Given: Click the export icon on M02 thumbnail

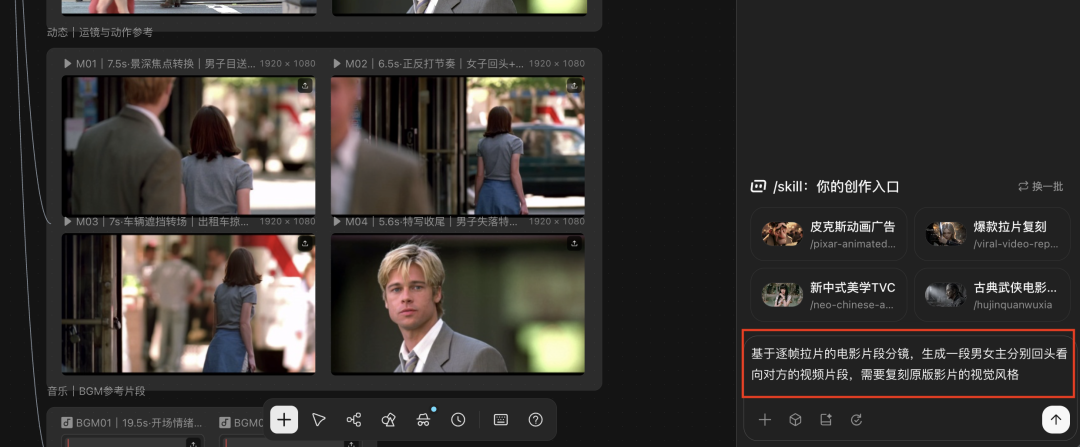Looking at the screenshot, I should pos(574,85).
